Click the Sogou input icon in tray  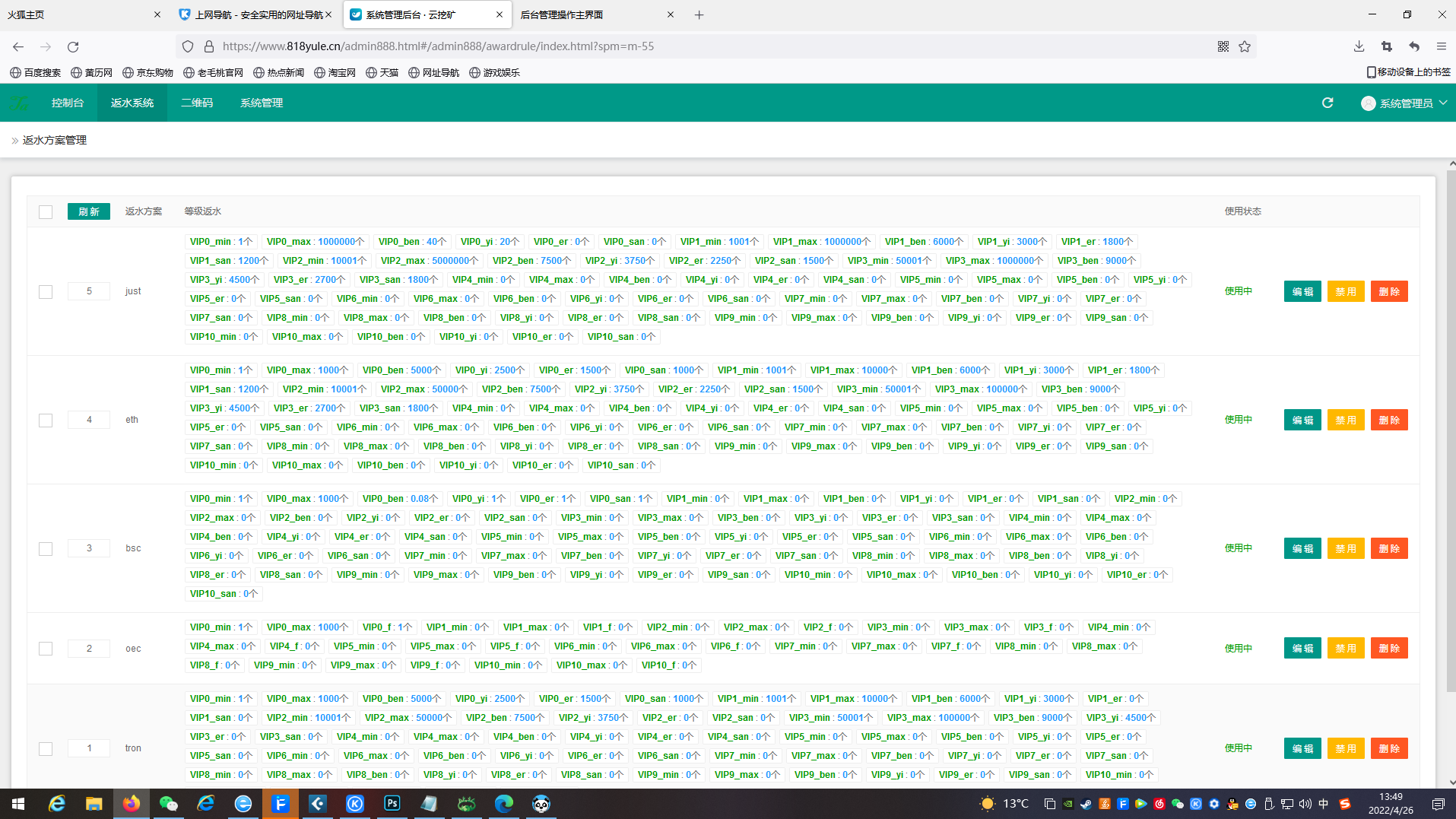tap(1345, 804)
